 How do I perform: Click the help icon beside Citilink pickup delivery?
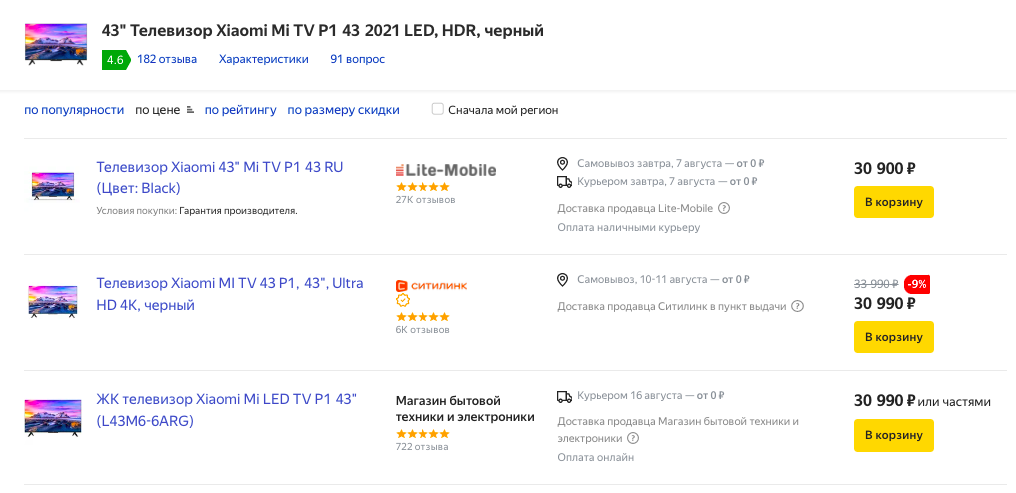[x=798, y=305]
